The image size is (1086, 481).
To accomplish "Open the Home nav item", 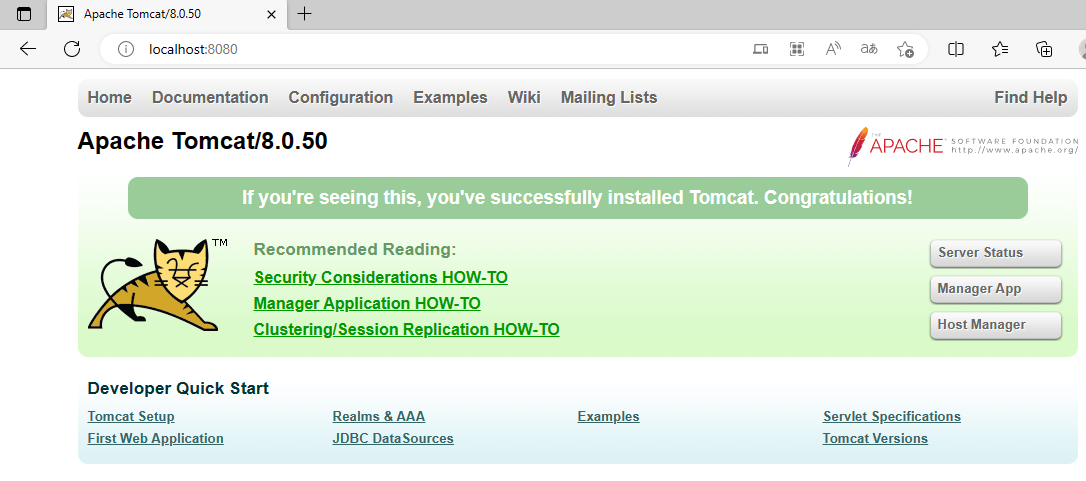I will coord(109,98).
